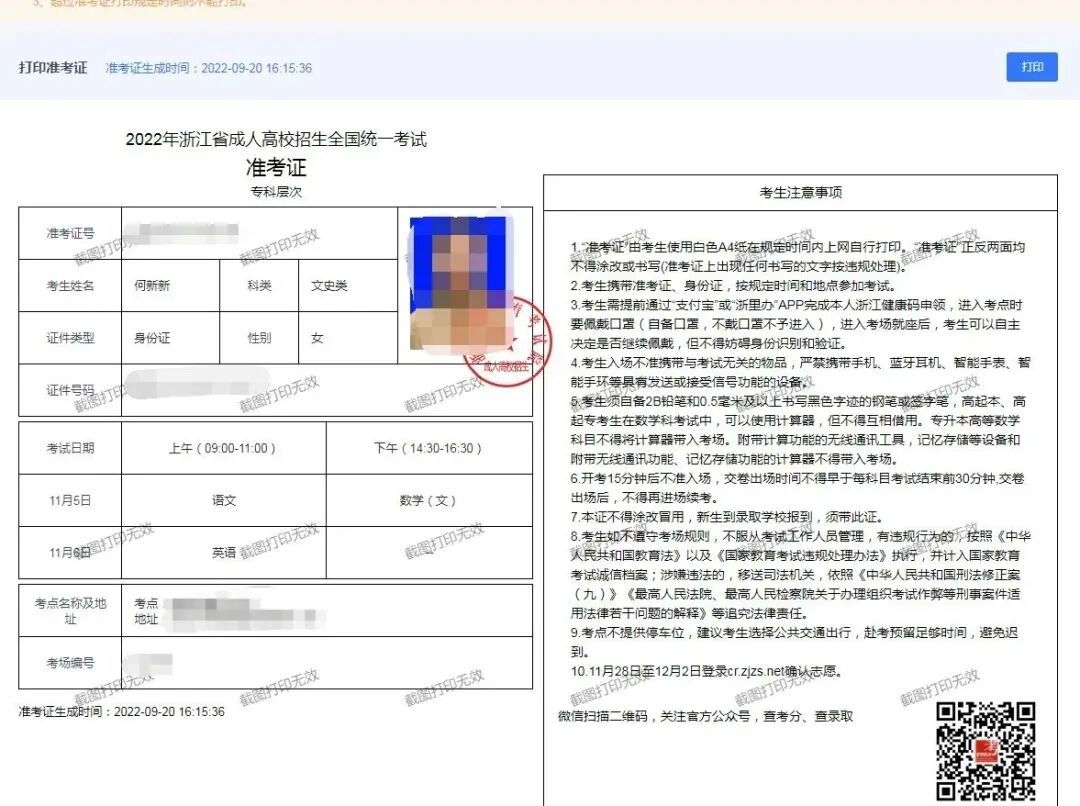Click the 准考证号 label cell
The image size is (1080, 806).
point(70,233)
